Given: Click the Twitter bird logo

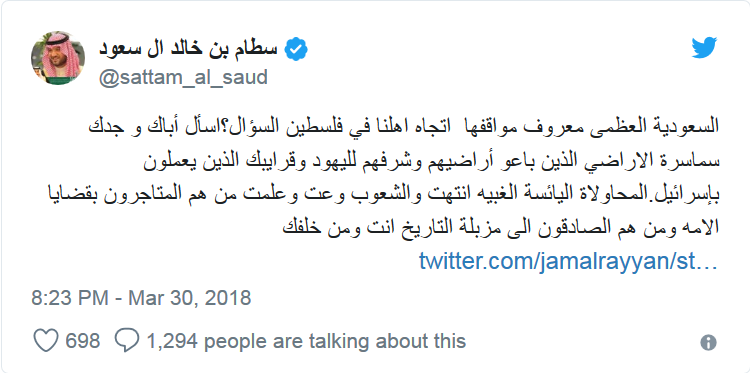Looking at the screenshot, I should pyautogui.click(x=704, y=48).
